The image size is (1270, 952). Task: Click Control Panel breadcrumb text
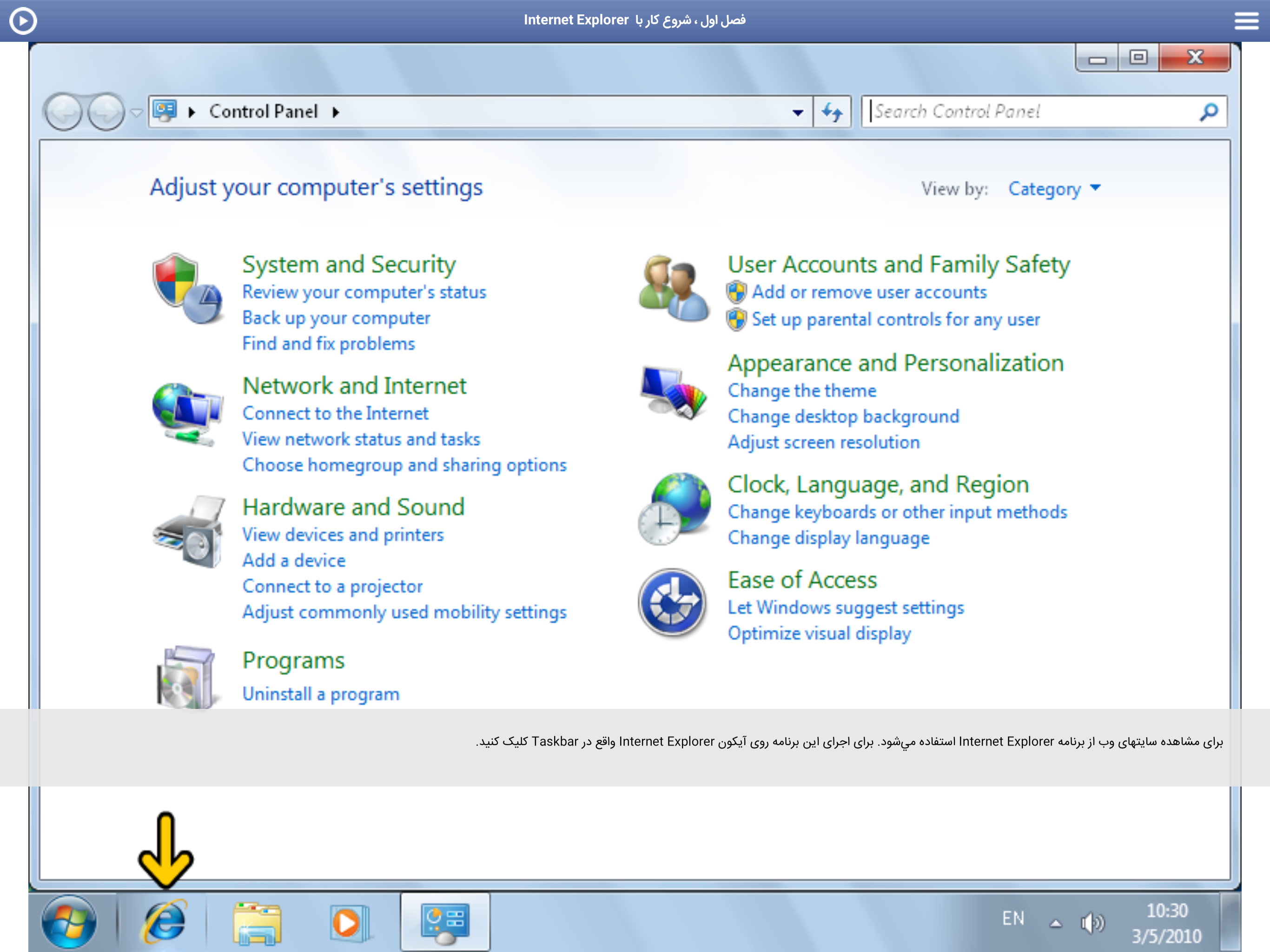pyautogui.click(x=263, y=112)
